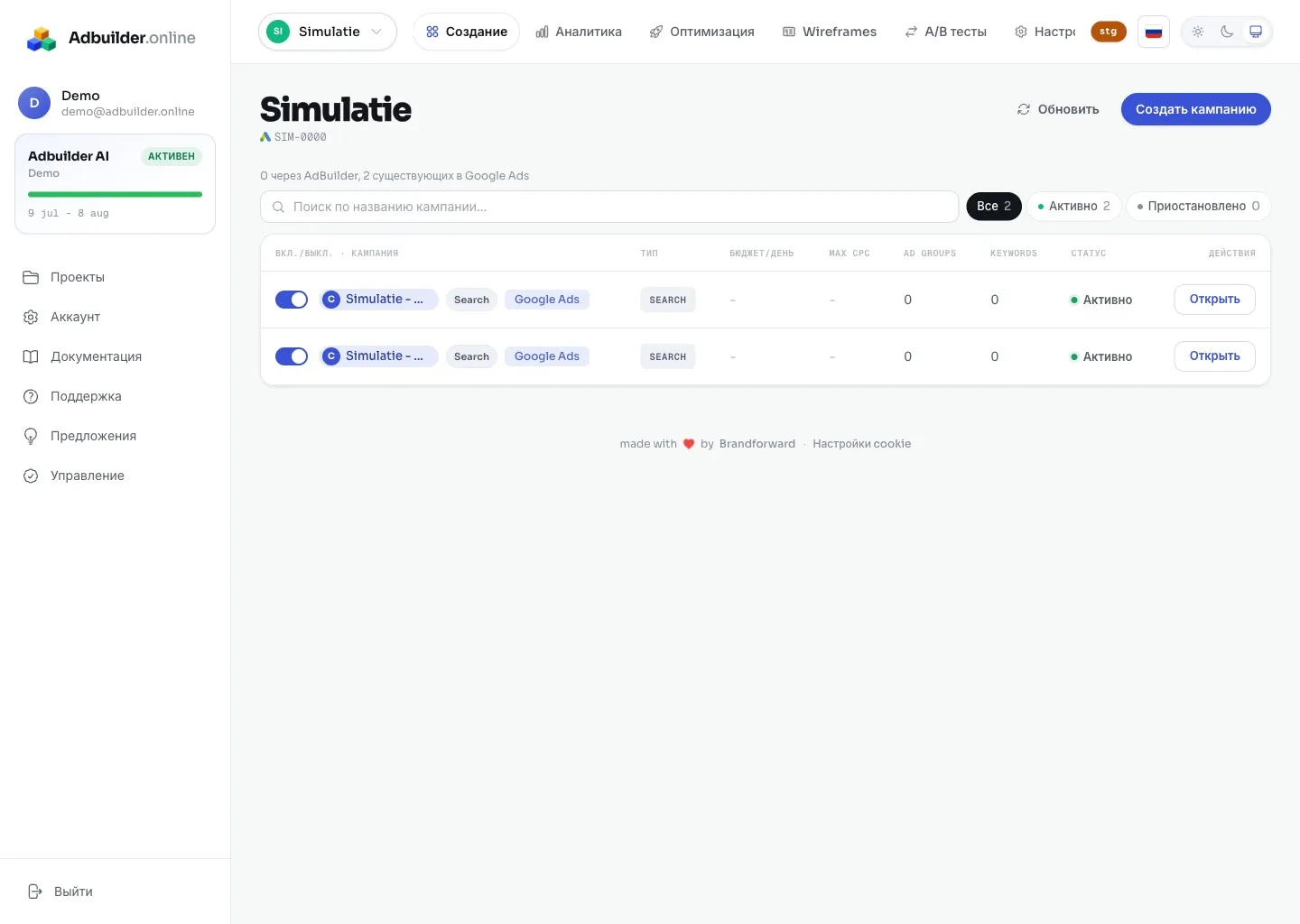Viewport: 1300px width, 924px height.
Task: Click Открыть for the first campaign
Action: 1214,300
